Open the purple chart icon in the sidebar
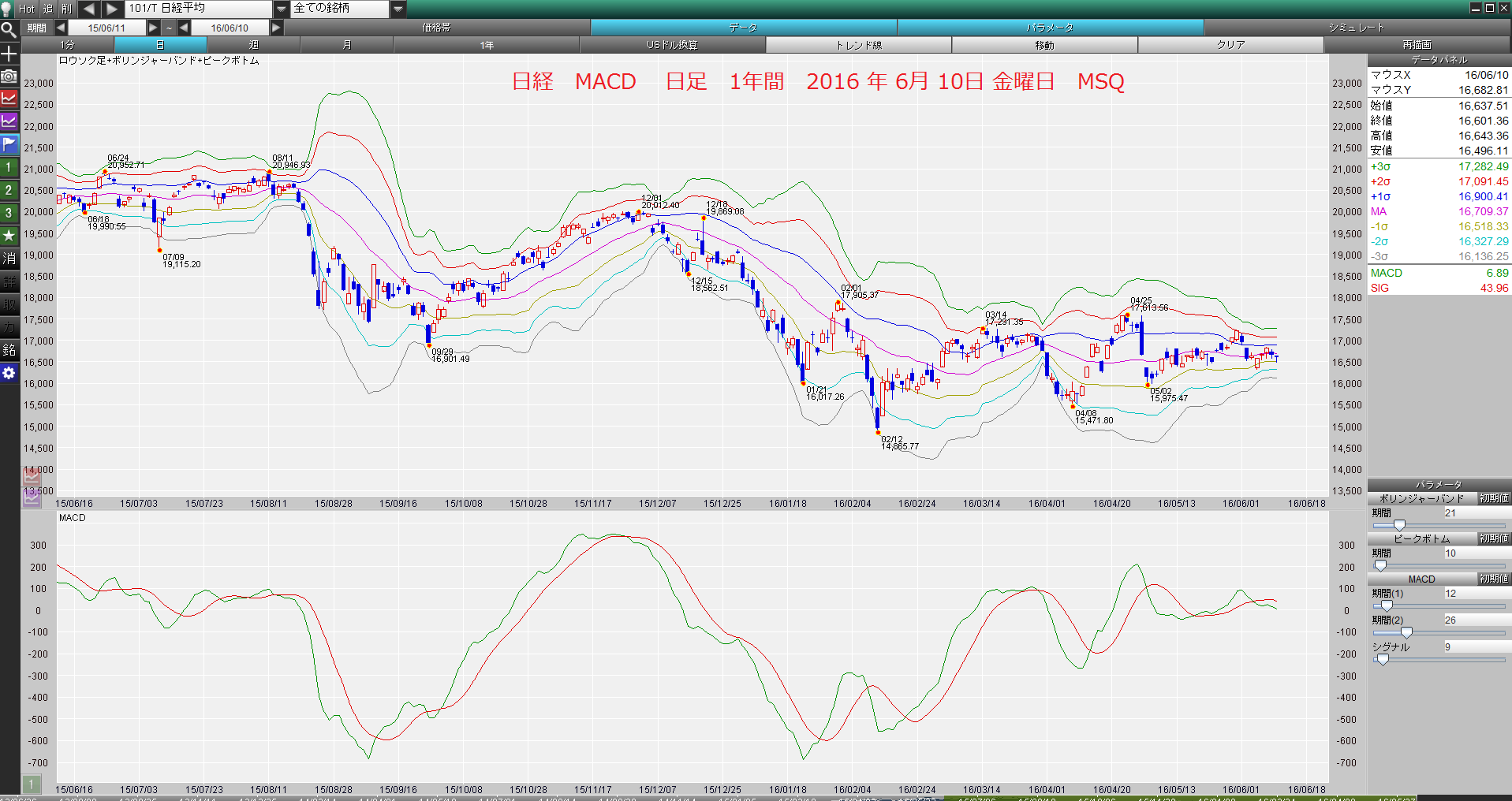The image size is (1512, 801). [9, 121]
